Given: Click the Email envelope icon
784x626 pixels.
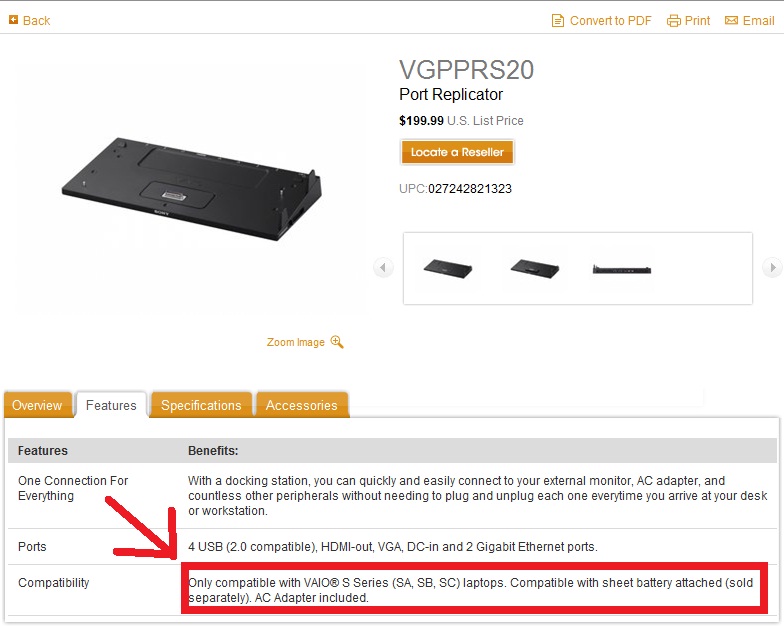Looking at the screenshot, I should 731,20.
